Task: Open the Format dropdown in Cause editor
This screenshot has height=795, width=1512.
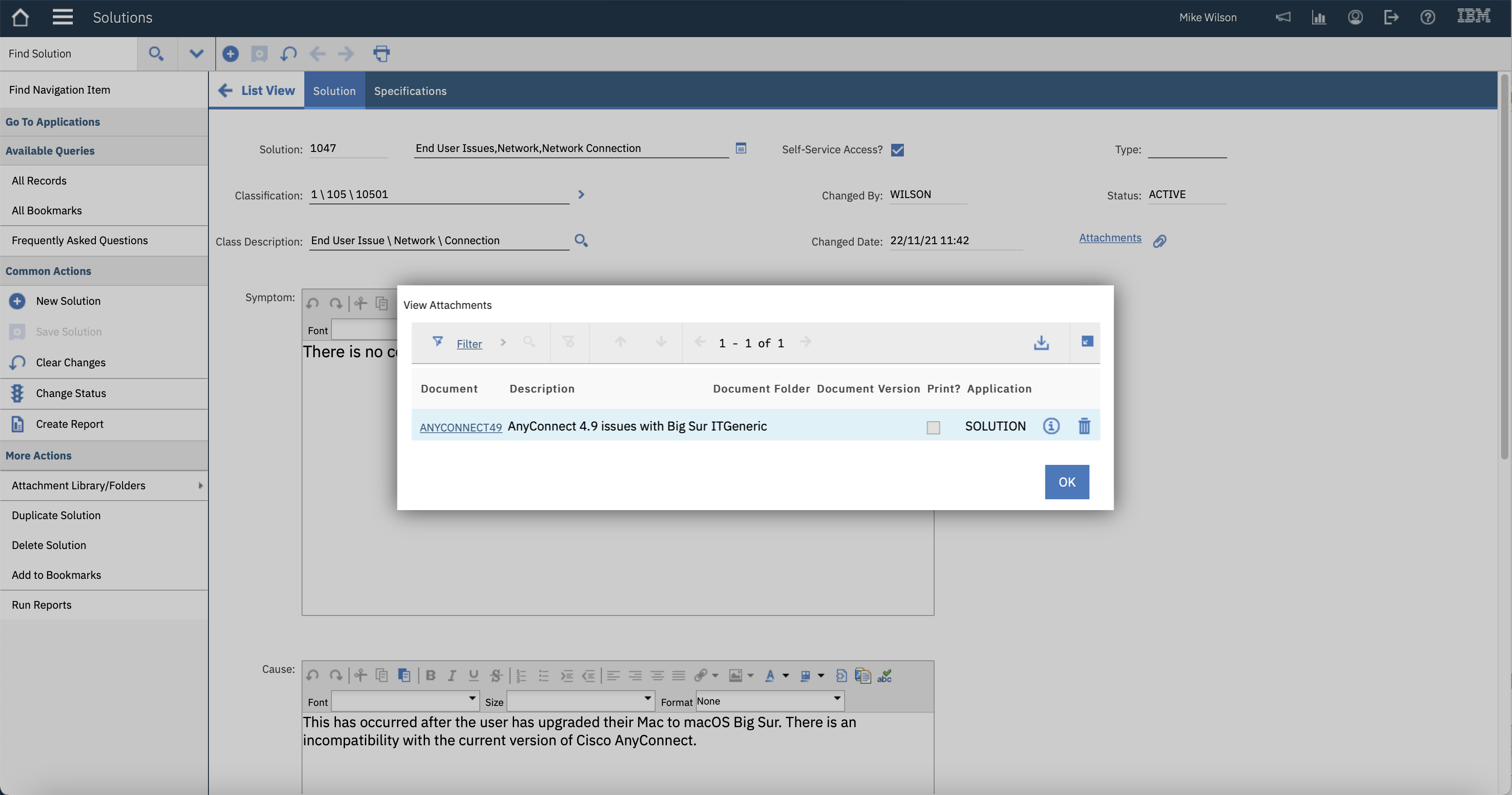Action: pyautogui.click(x=770, y=700)
